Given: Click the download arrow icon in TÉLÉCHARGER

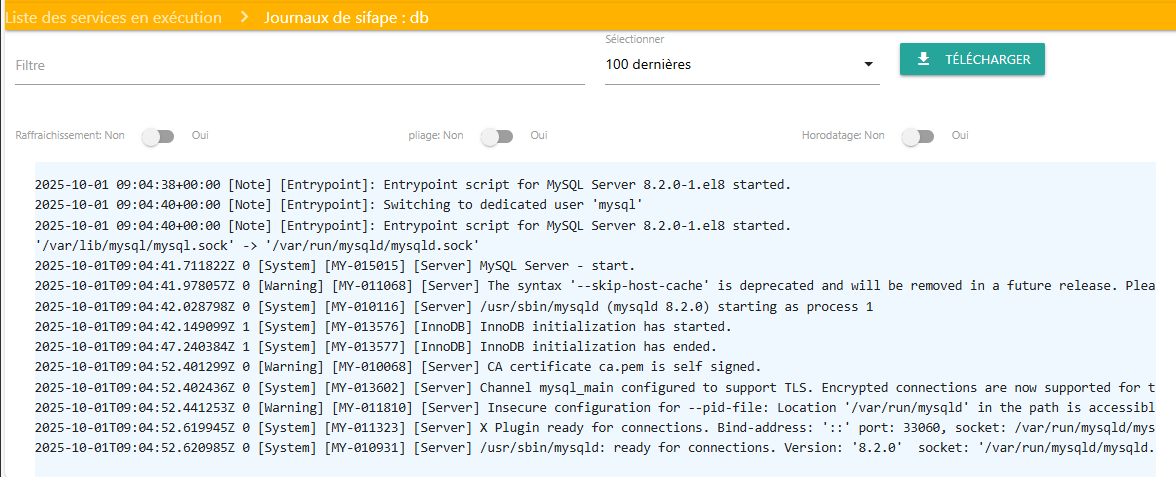Looking at the screenshot, I should coord(923,59).
